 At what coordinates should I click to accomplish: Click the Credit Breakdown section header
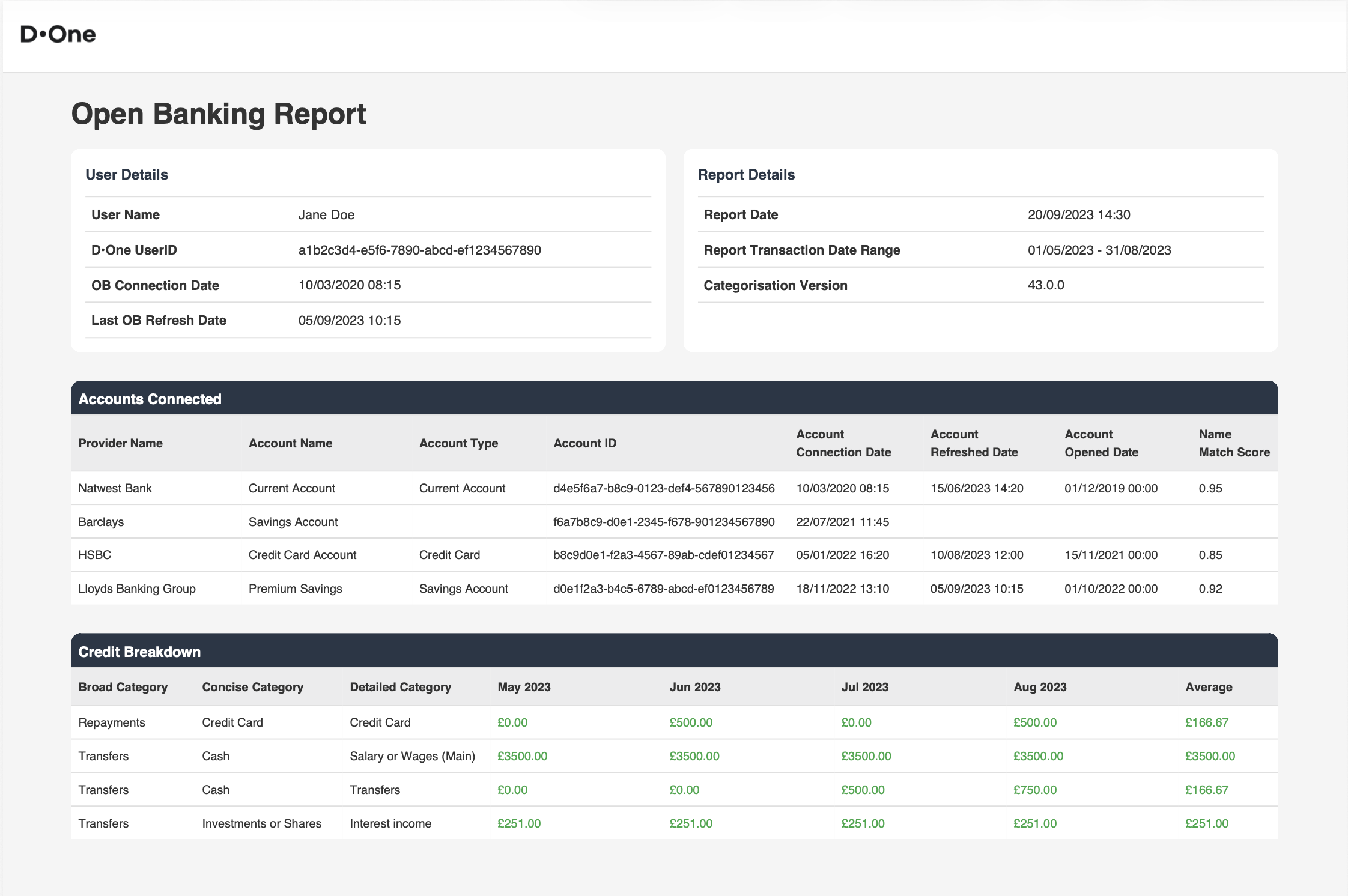[x=139, y=652]
